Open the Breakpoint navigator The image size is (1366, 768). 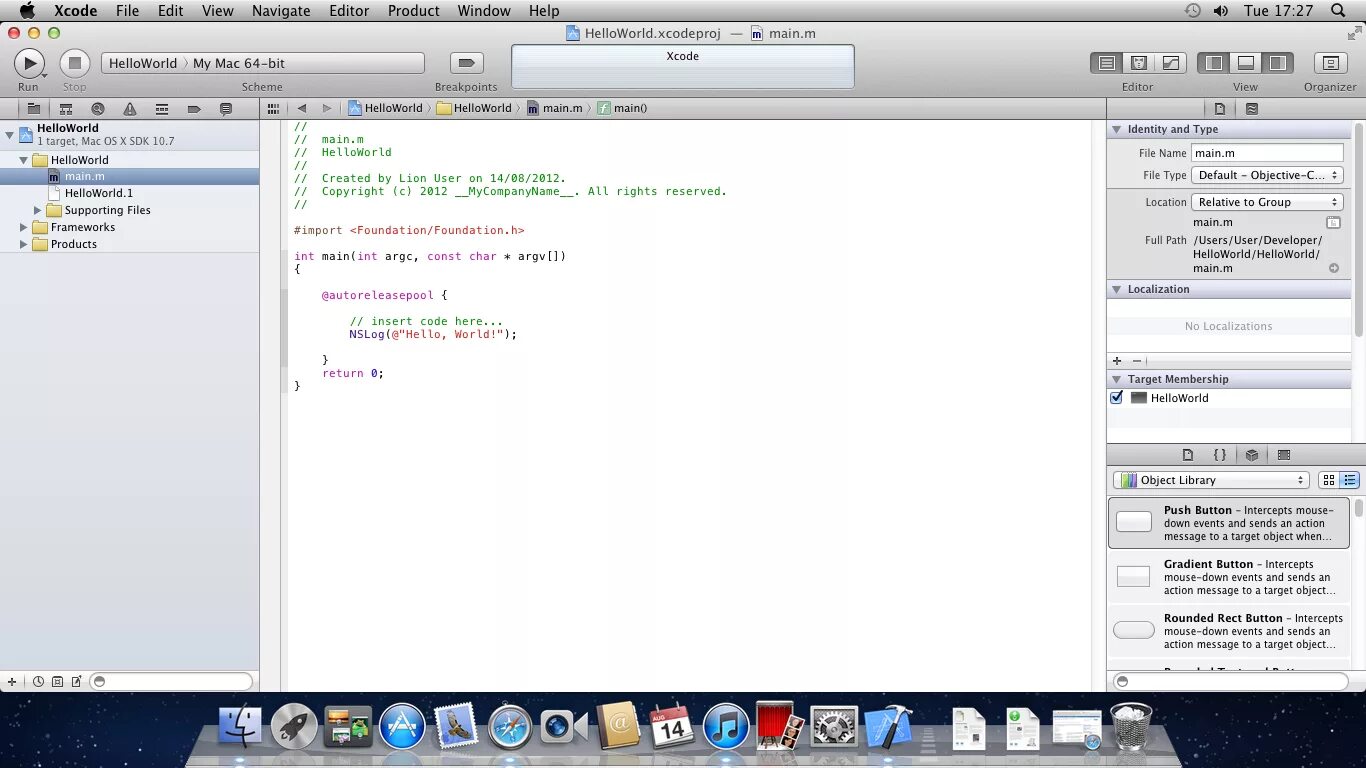pyautogui.click(x=194, y=108)
